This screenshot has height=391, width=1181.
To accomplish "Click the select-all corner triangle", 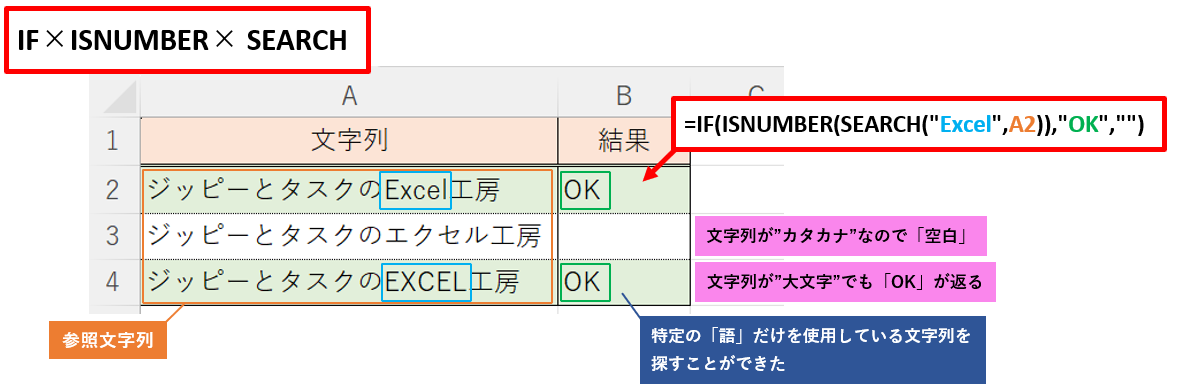I will [114, 94].
